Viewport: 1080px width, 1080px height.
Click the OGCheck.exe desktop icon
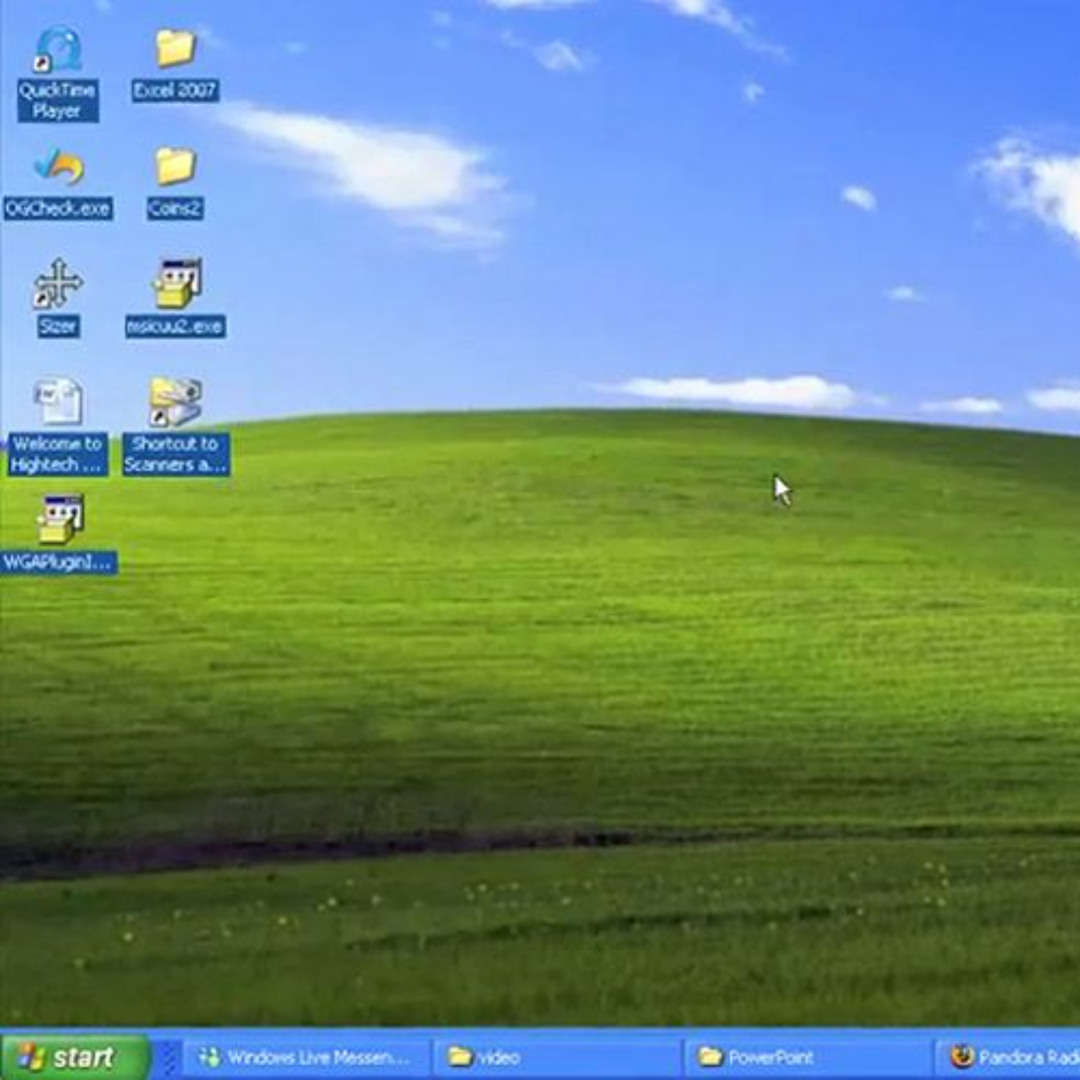tap(58, 166)
